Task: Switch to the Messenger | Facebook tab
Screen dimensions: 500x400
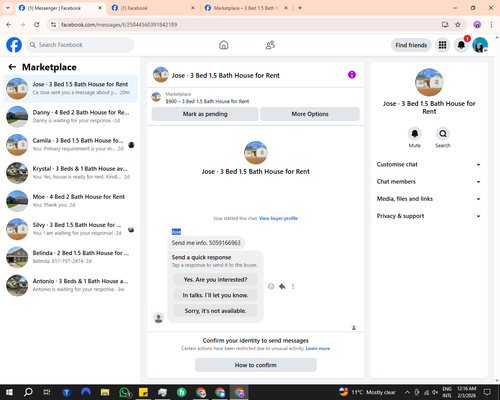Action: click(x=60, y=8)
